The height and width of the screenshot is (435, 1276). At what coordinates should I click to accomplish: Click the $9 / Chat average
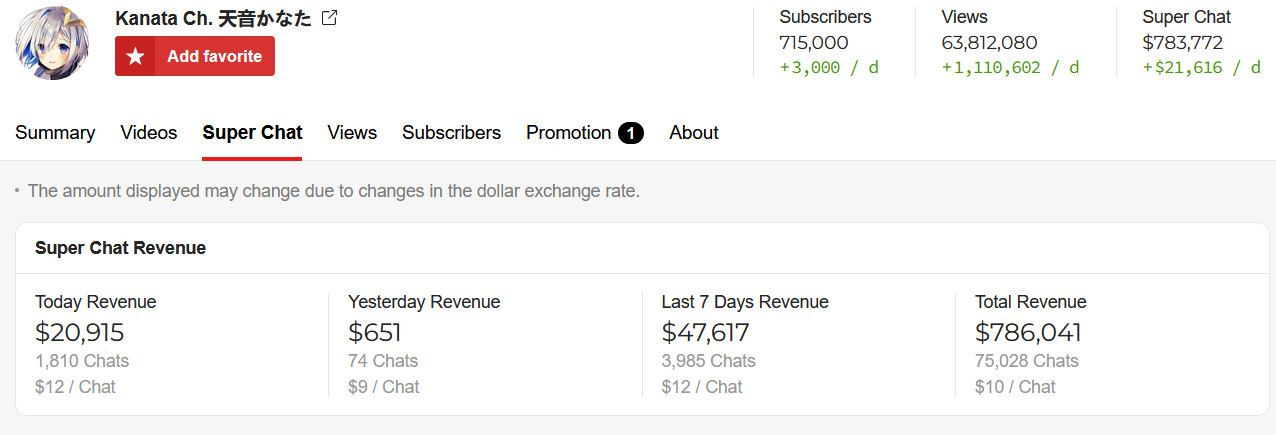pyautogui.click(x=384, y=387)
